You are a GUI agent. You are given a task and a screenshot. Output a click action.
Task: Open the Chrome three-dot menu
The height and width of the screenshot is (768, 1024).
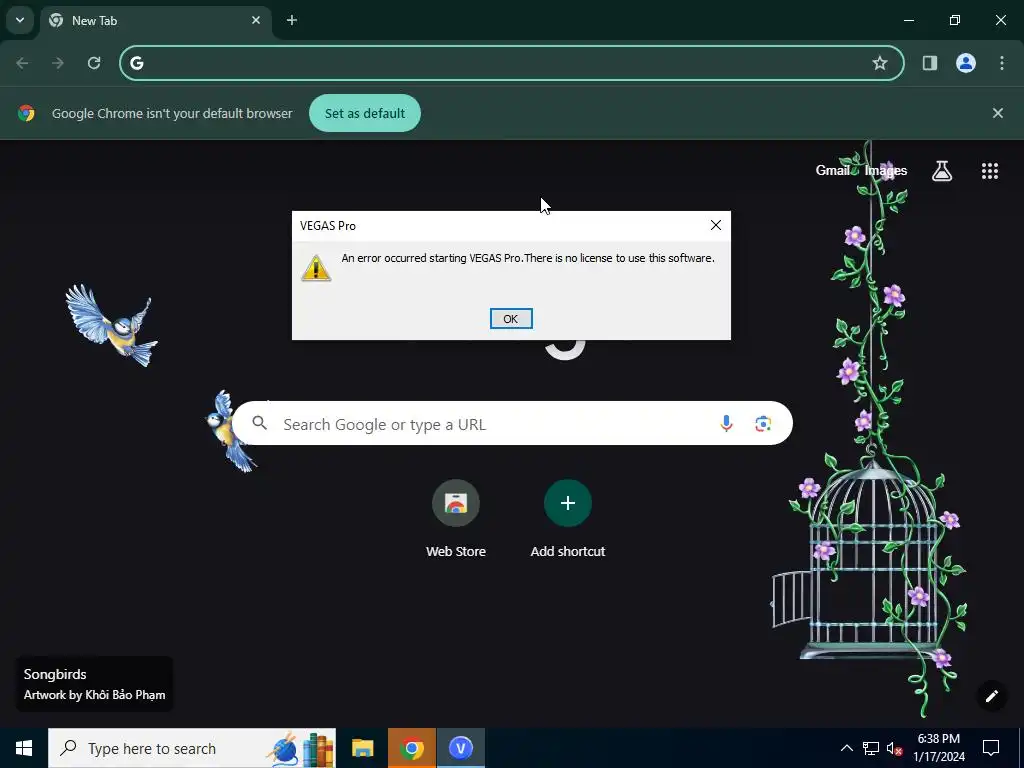tap(1002, 63)
